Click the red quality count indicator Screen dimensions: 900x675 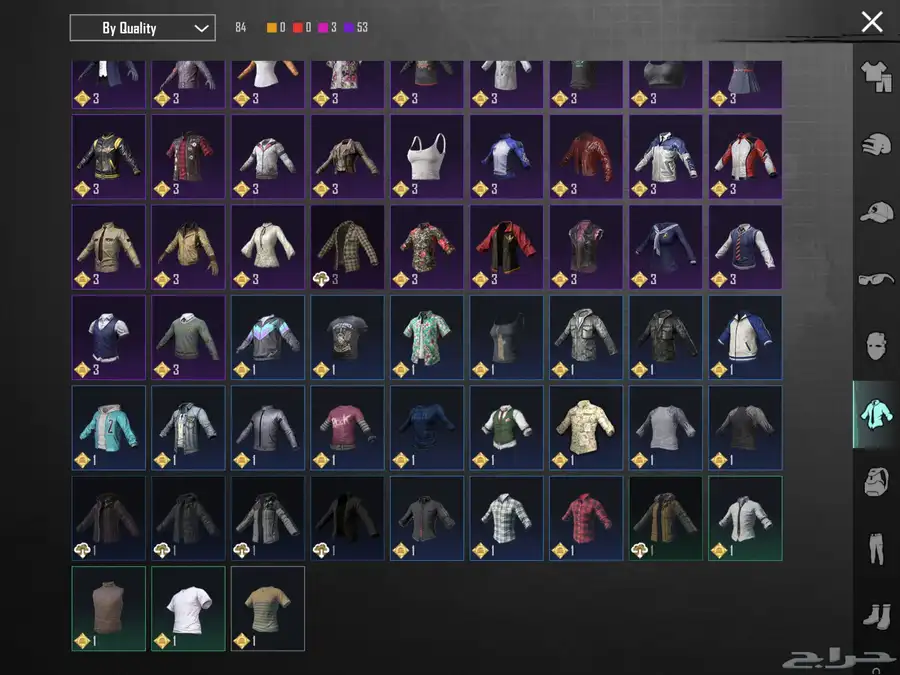[x=302, y=28]
